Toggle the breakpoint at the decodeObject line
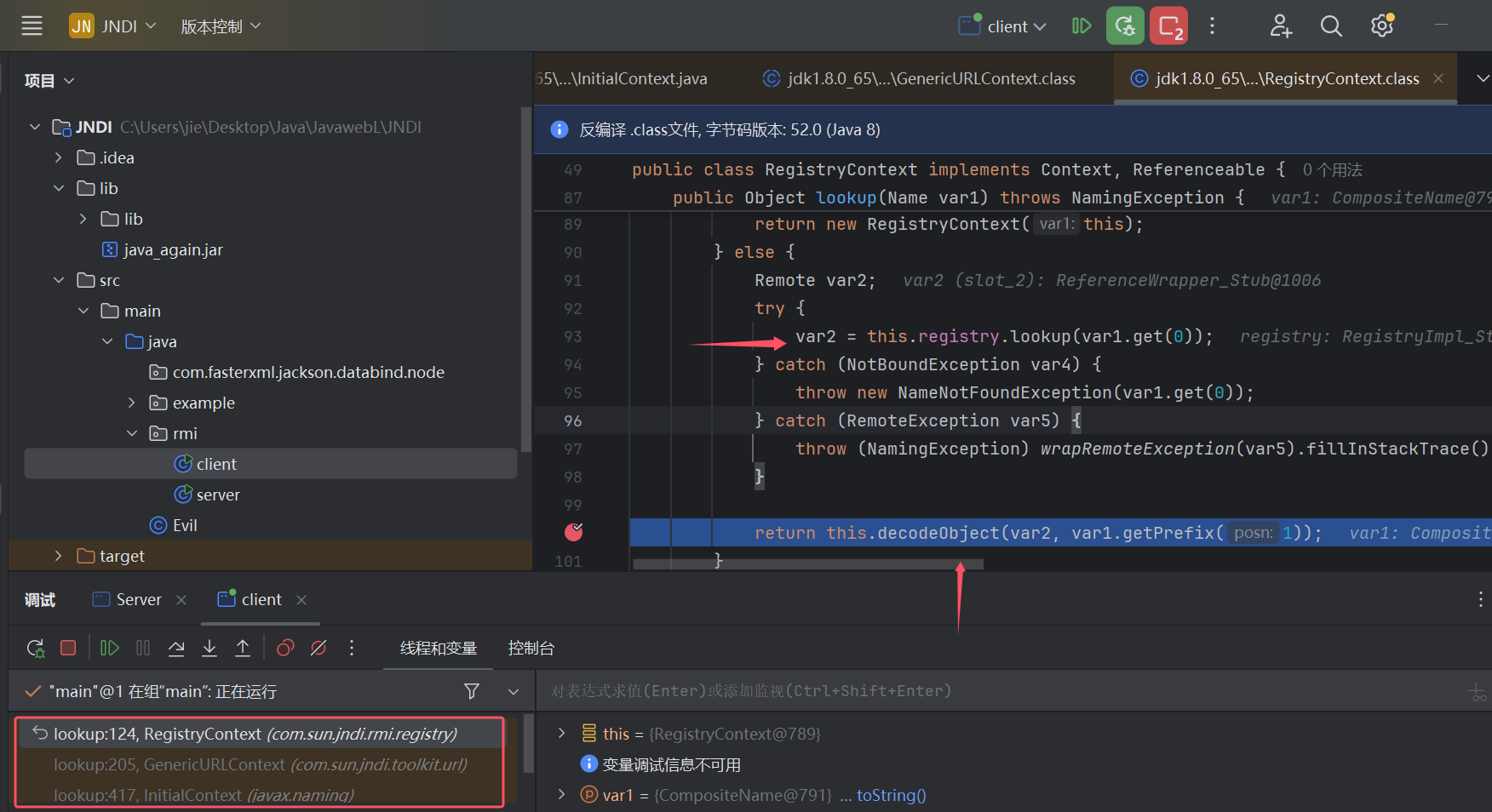 [574, 532]
